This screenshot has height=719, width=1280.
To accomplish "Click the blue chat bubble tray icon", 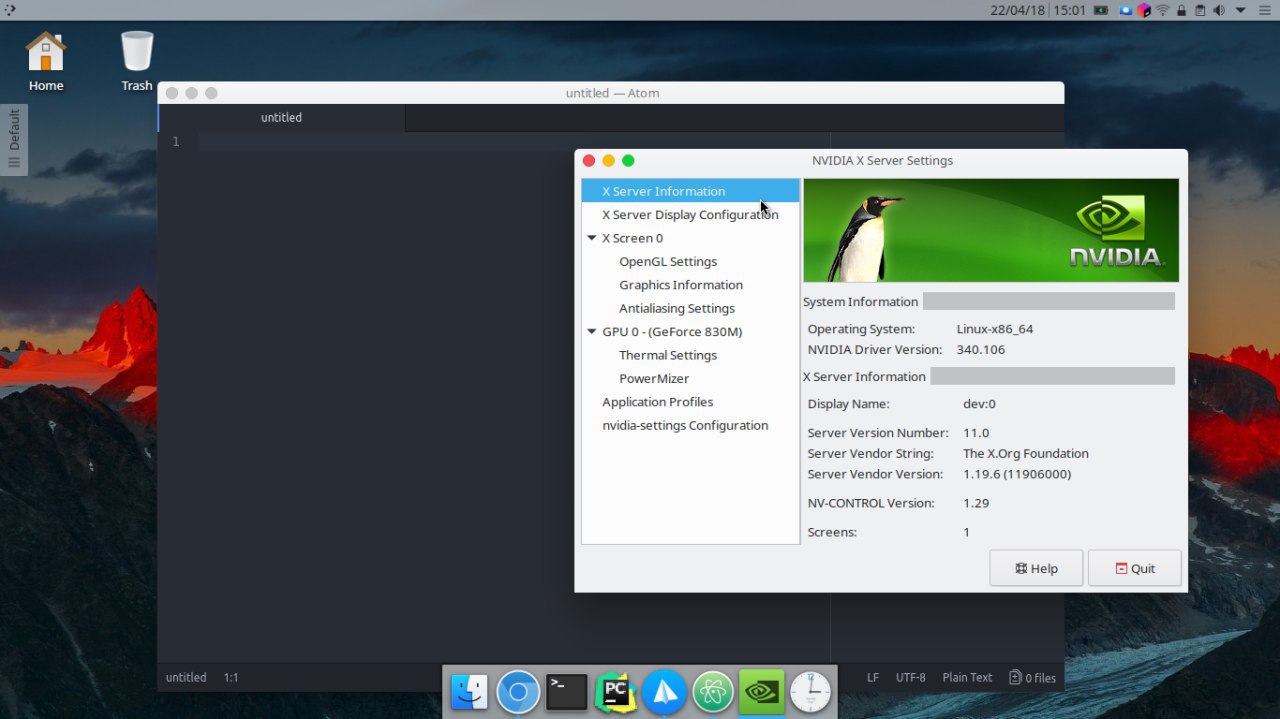I will pyautogui.click(x=1127, y=10).
